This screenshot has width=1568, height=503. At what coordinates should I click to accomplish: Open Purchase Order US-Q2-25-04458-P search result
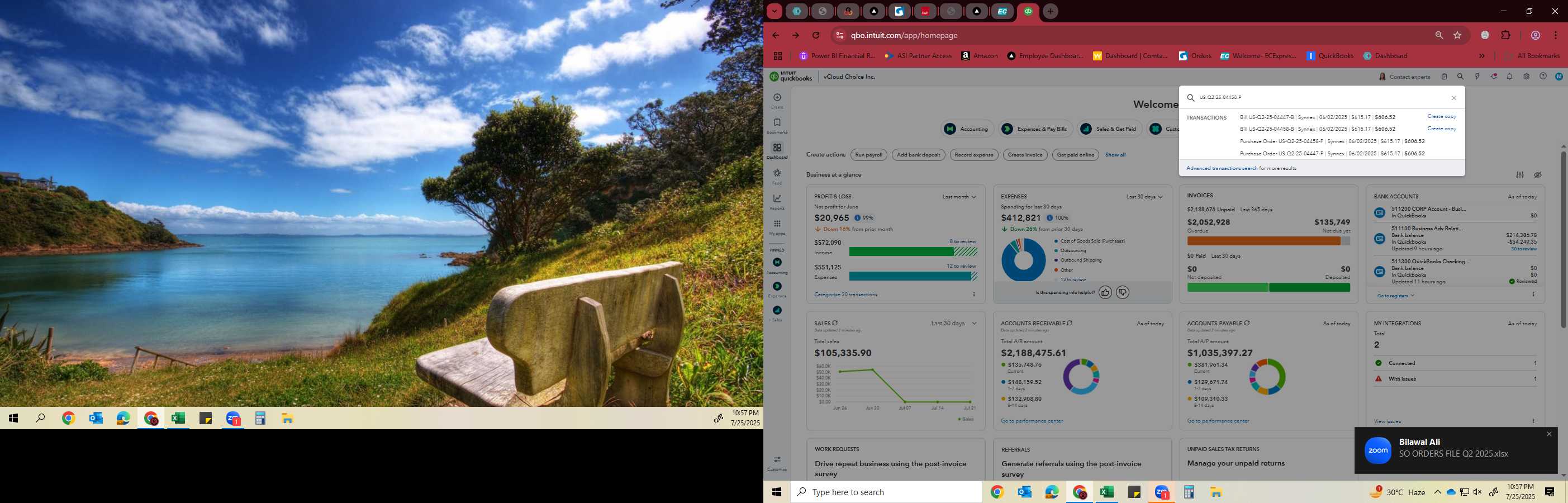[1332, 141]
